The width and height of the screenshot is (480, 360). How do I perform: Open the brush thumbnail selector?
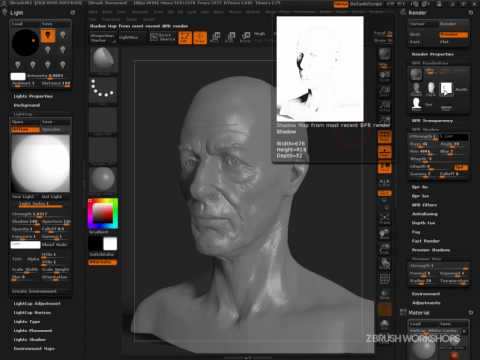[103, 60]
